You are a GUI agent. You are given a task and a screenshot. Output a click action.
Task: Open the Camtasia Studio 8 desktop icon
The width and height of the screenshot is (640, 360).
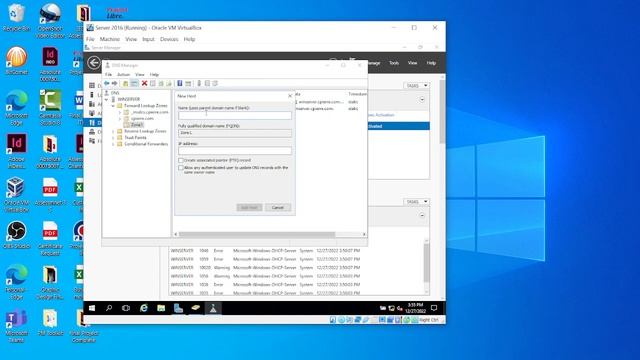(50, 107)
